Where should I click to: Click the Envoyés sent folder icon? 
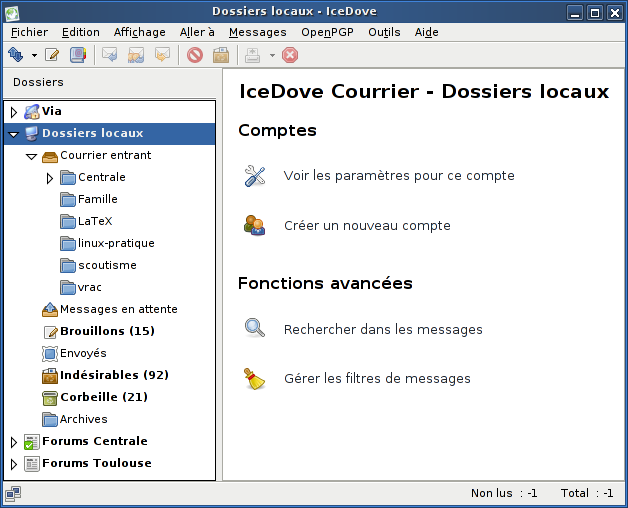click(50, 353)
